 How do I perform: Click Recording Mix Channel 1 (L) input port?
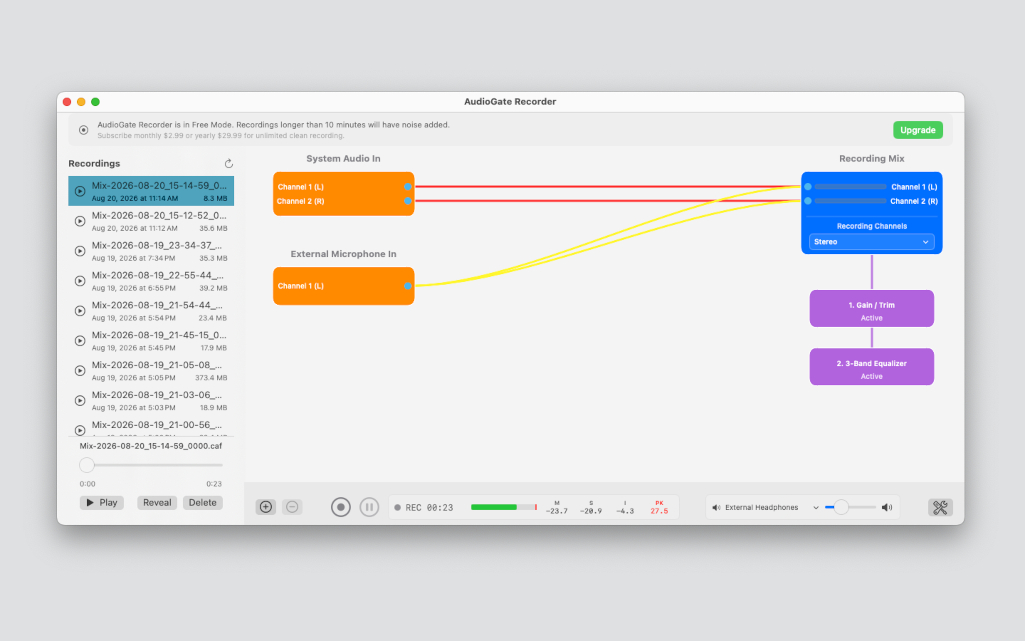[x=808, y=187]
